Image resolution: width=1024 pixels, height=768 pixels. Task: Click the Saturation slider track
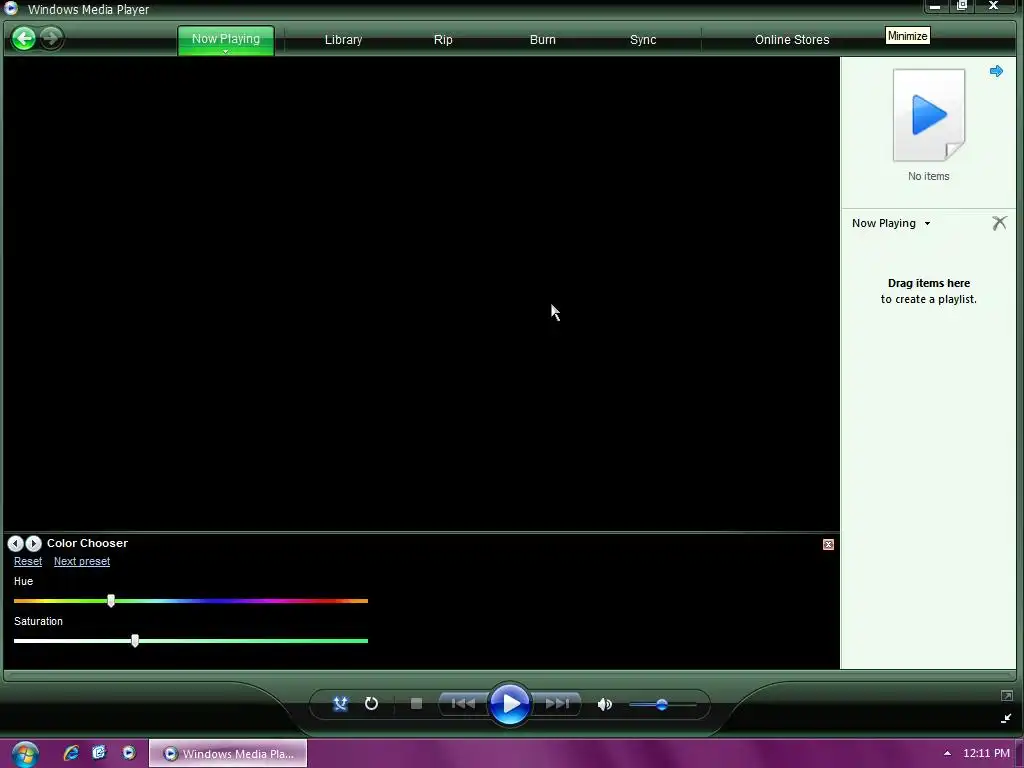click(191, 641)
